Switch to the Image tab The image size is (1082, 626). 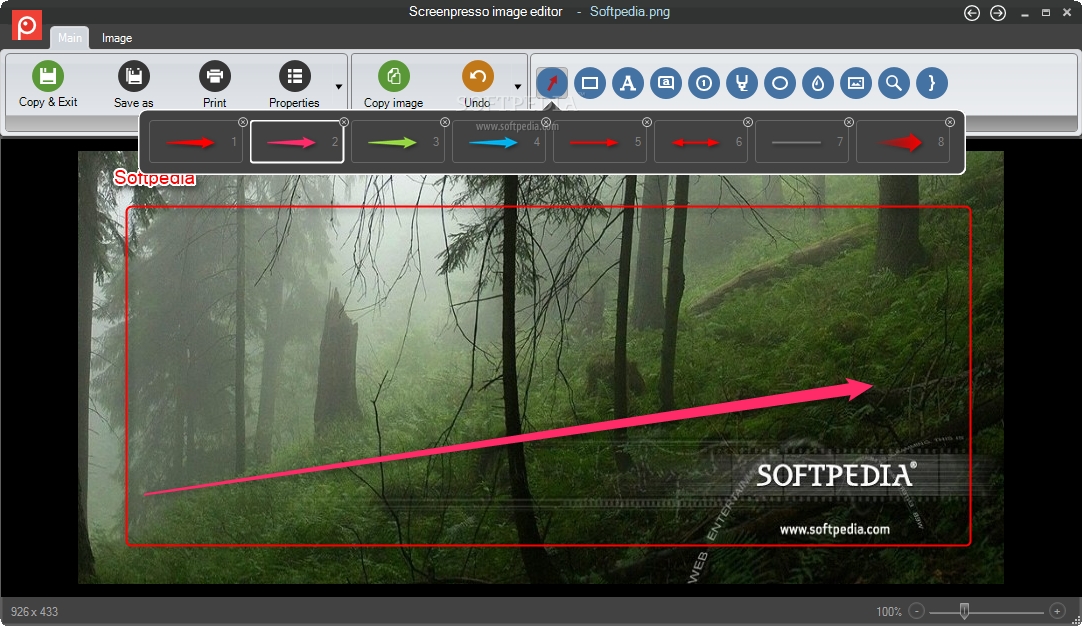tap(117, 38)
